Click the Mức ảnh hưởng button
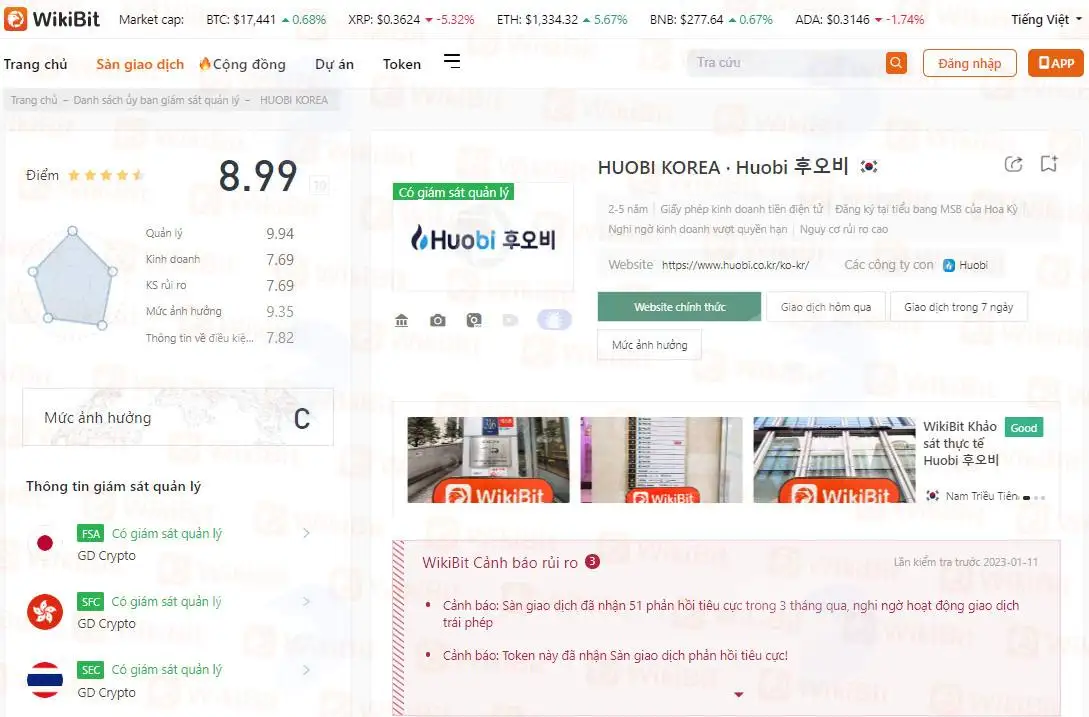 pyautogui.click(x=649, y=345)
